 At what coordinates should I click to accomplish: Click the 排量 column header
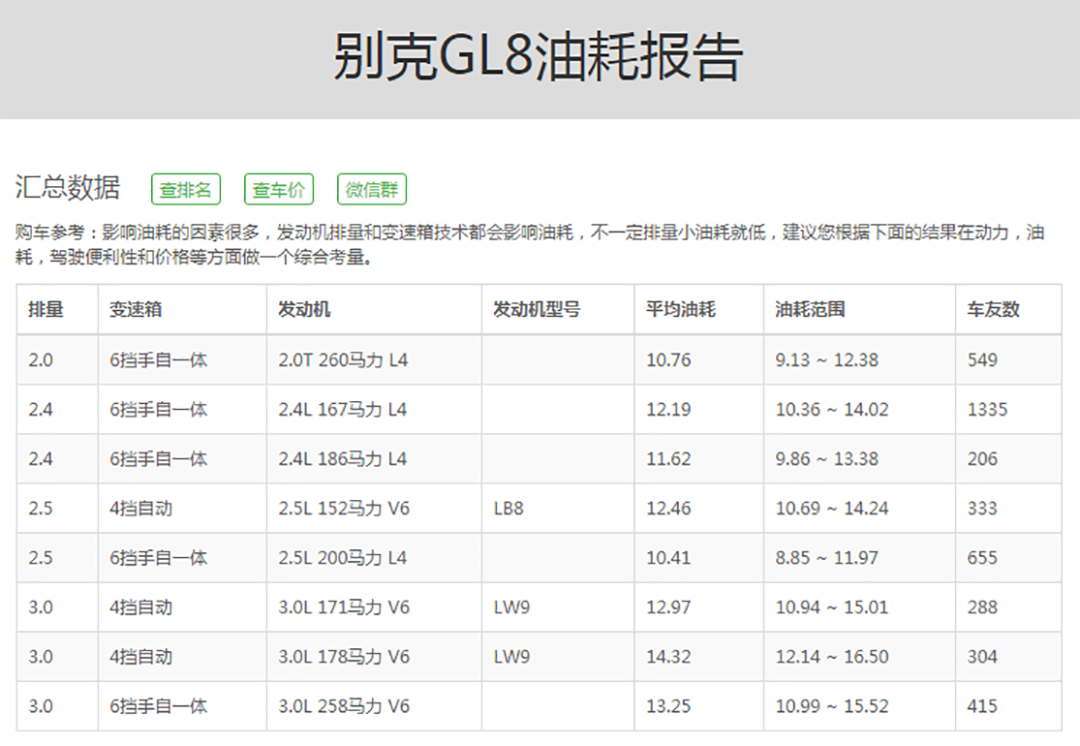click(46, 310)
